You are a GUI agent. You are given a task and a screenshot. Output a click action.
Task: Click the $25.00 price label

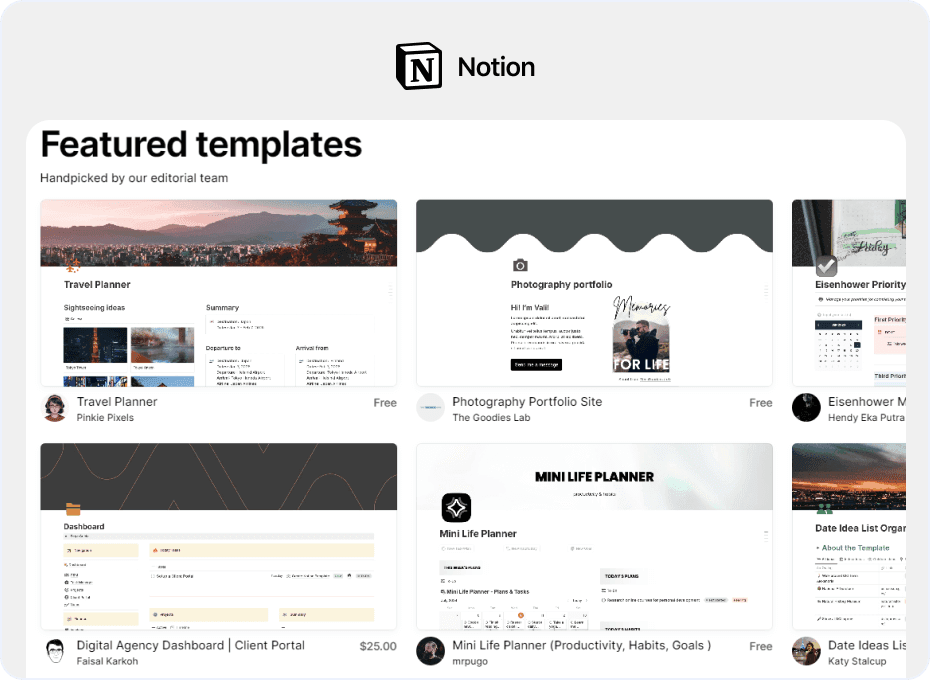click(x=378, y=646)
